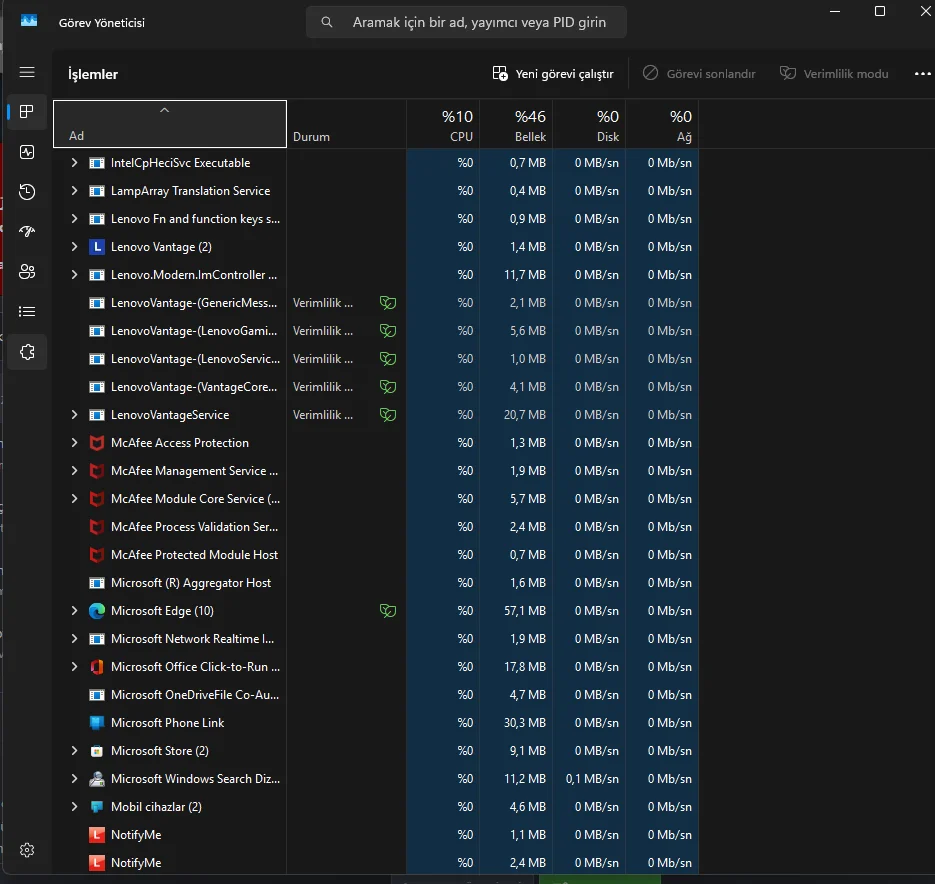Click the search magnifier icon

(327, 22)
